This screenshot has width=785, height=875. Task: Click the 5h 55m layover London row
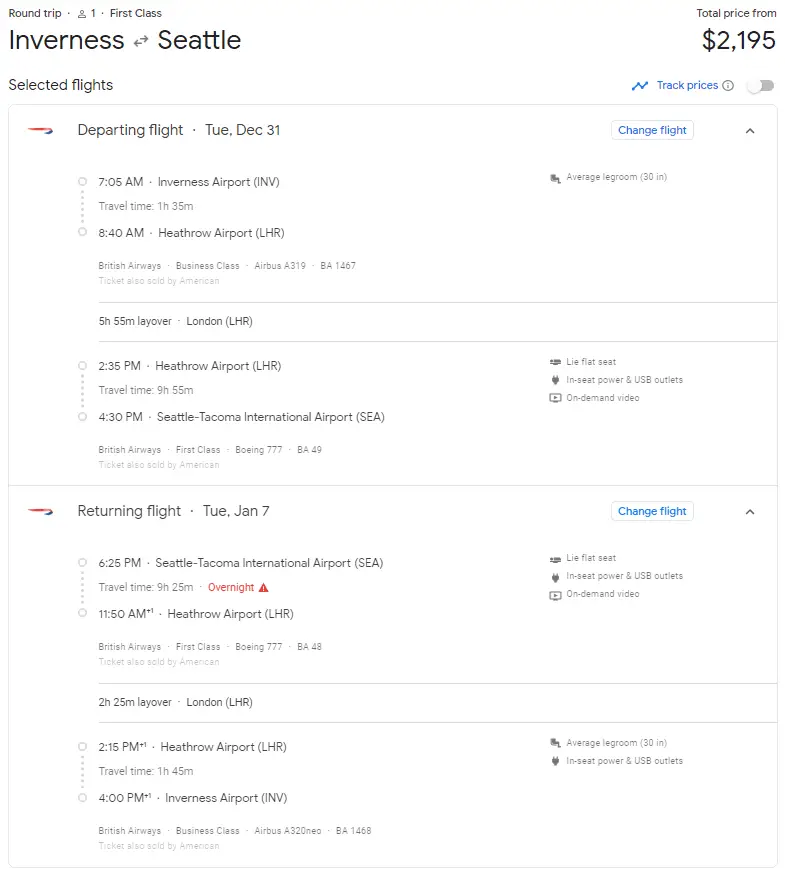(x=175, y=322)
